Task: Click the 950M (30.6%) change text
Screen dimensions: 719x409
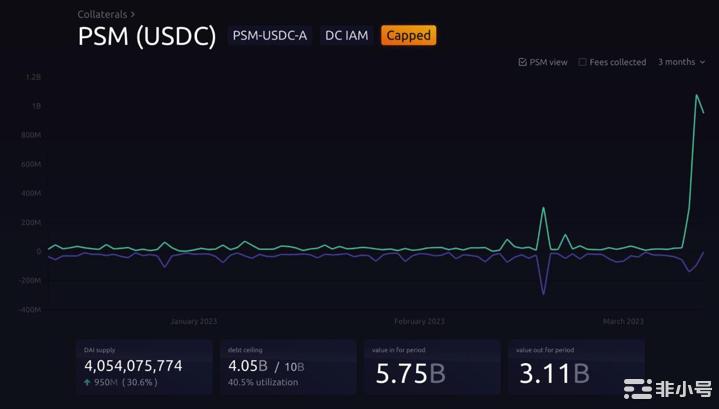Action: coord(126,382)
